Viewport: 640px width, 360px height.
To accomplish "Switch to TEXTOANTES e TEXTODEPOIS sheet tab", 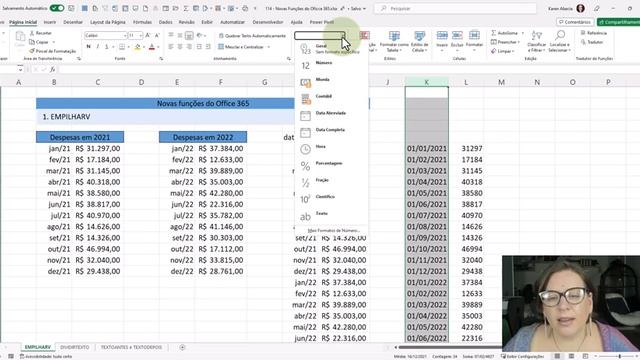I will [x=131, y=347].
